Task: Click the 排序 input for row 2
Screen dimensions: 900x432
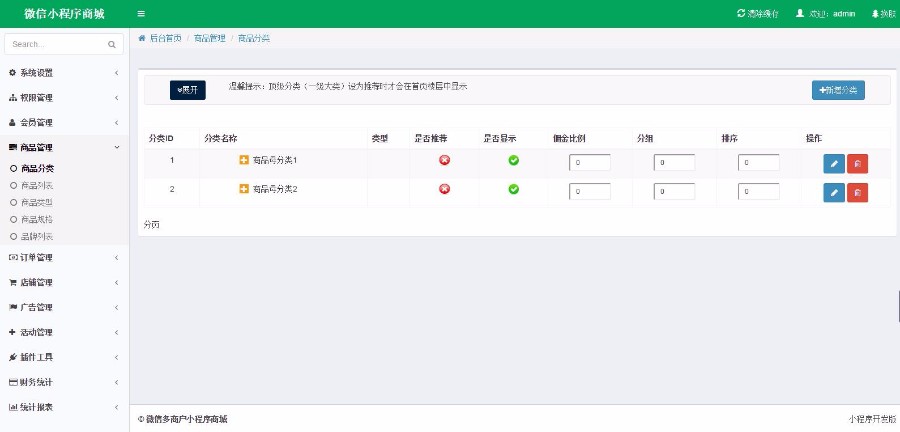Action: pos(758,191)
